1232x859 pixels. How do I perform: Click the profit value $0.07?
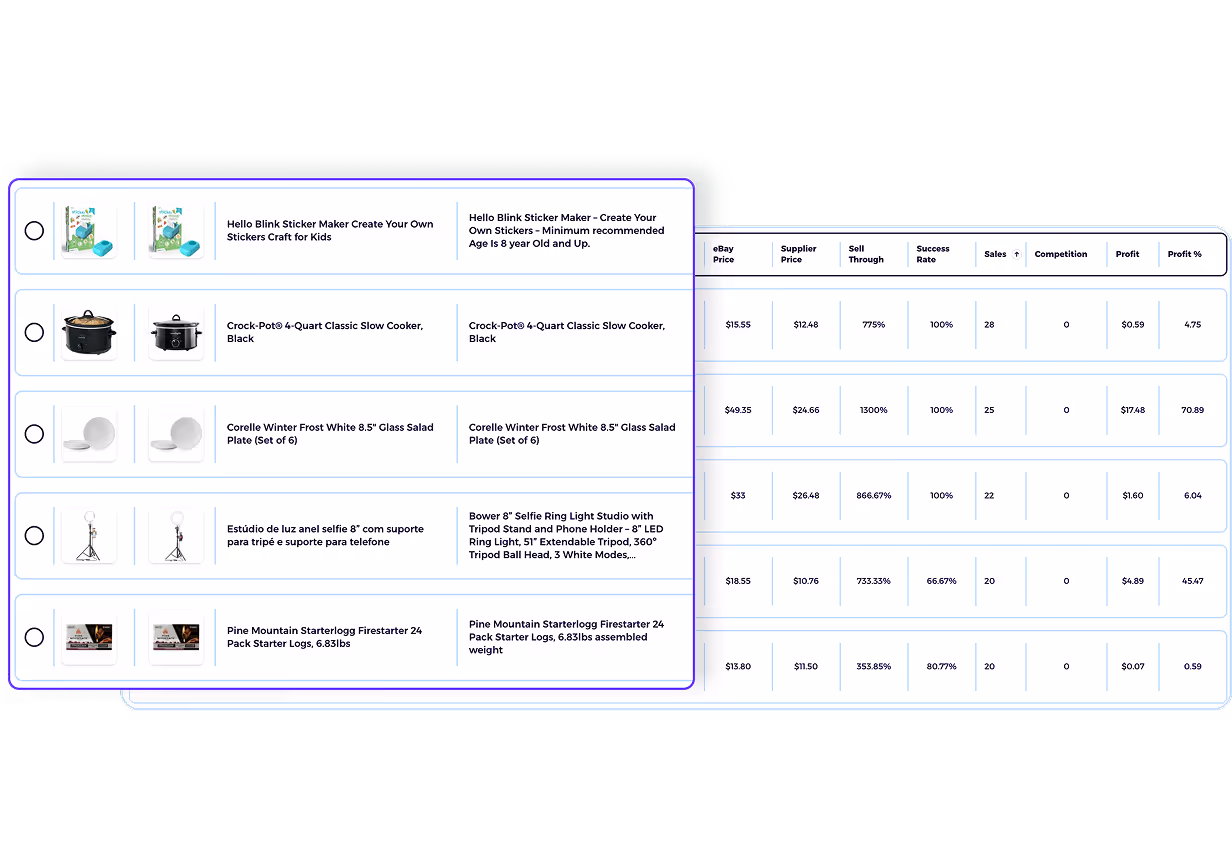1133,667
